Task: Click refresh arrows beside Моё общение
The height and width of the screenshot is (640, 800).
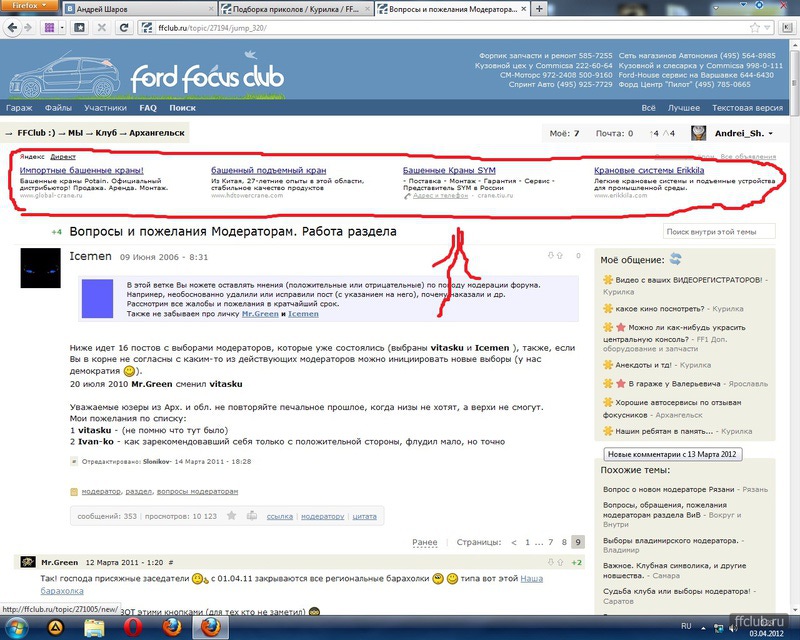Action: coord(676,259)
